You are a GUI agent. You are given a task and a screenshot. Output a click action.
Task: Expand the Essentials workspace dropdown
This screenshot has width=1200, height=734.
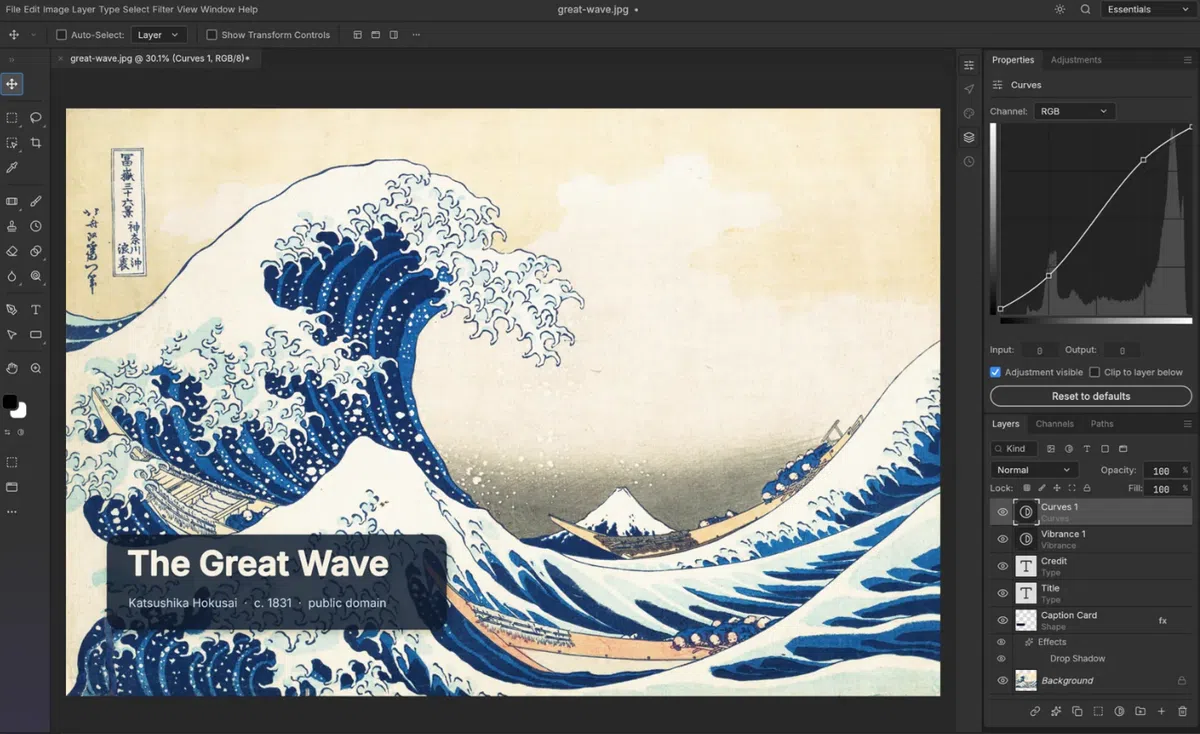pyautogui.click(x=1147, y=9)
